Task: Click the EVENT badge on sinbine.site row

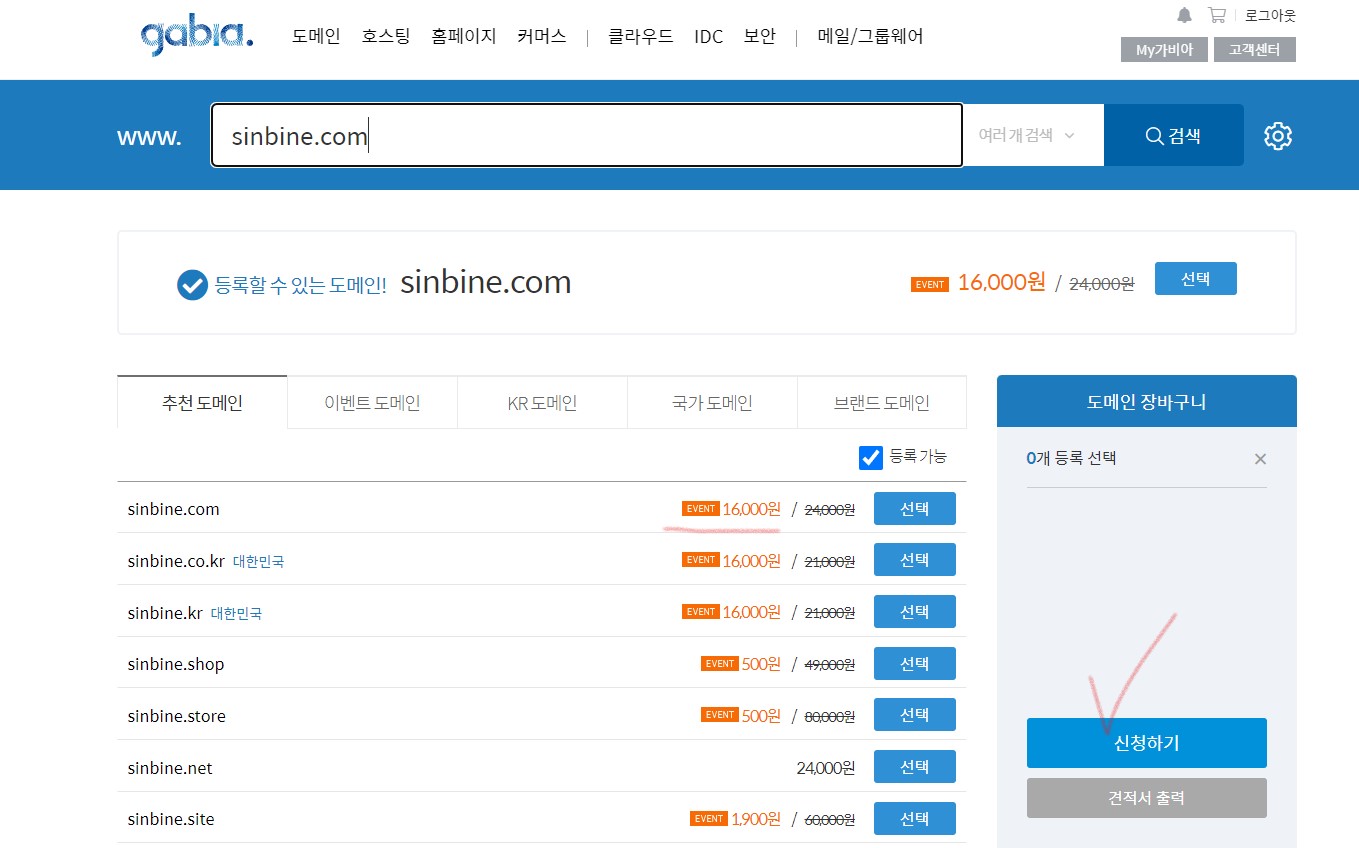Action: pos(709,818)
